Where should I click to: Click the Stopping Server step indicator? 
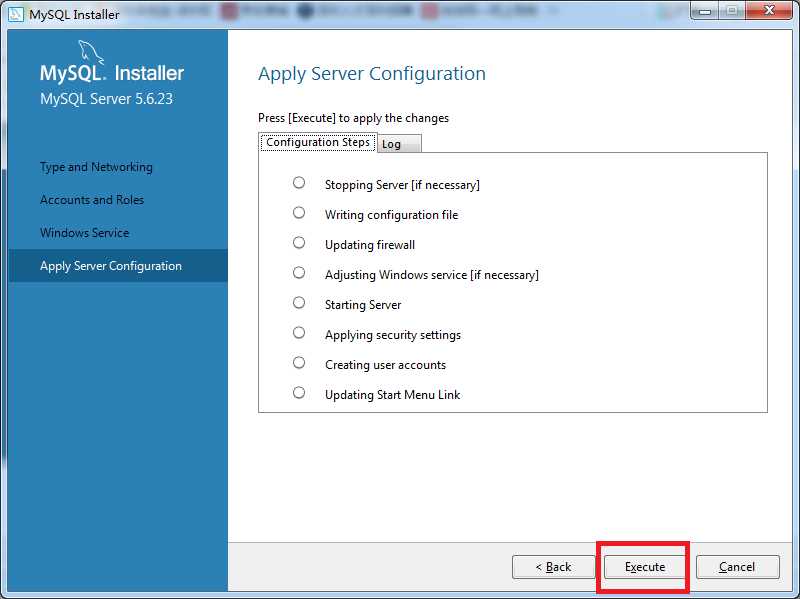pyautogui.click(x=299, y=183)
